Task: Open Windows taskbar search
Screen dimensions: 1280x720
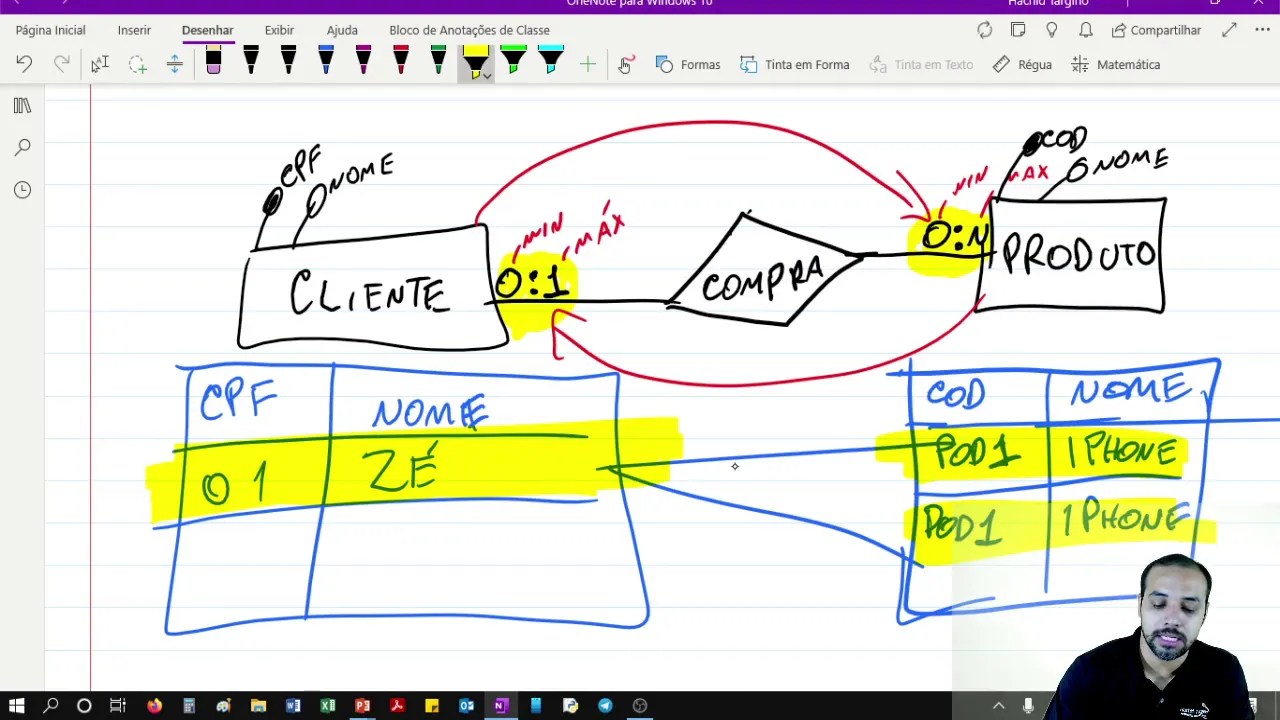Action: [51, 706]
